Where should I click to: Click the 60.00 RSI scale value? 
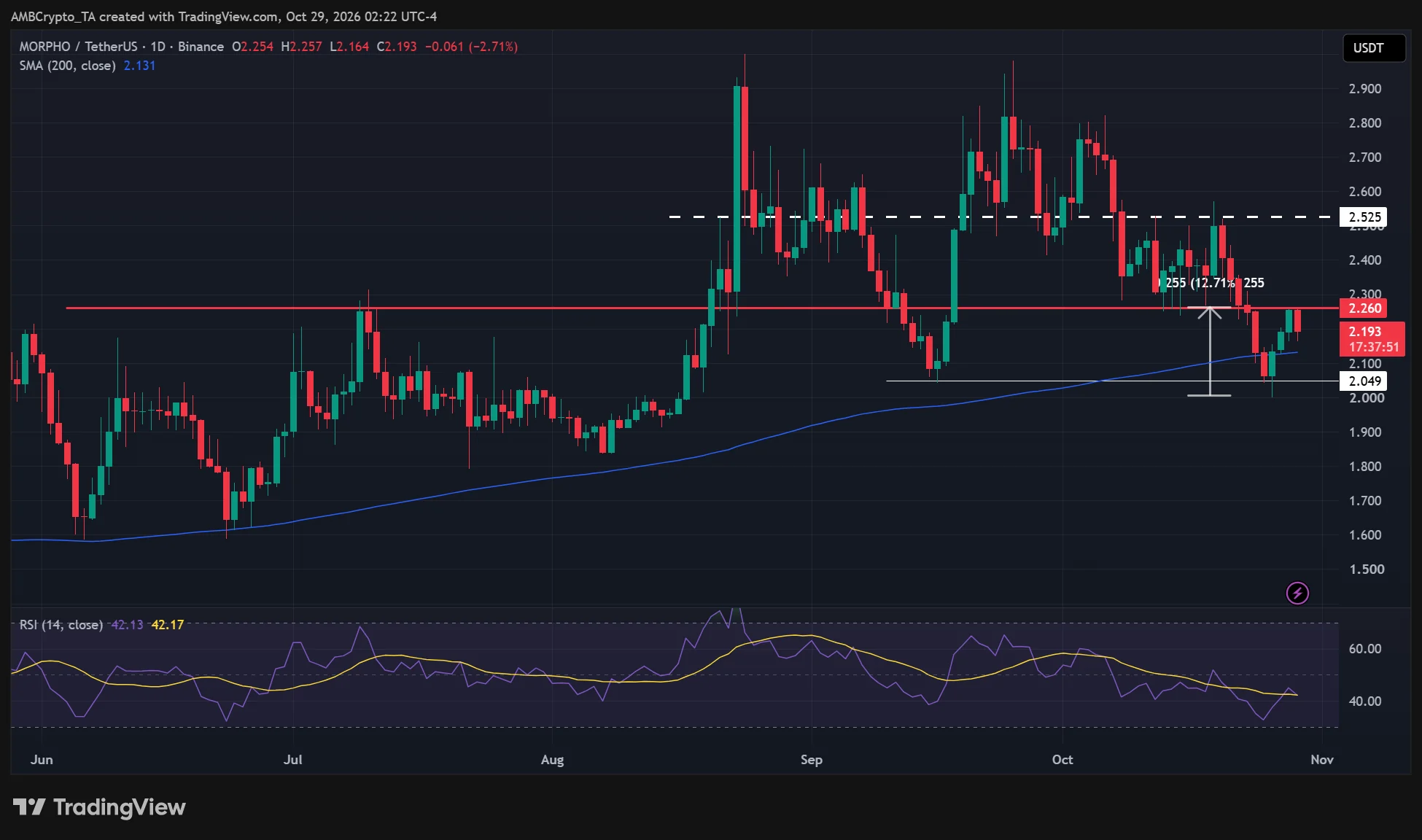pos(1364,649)
